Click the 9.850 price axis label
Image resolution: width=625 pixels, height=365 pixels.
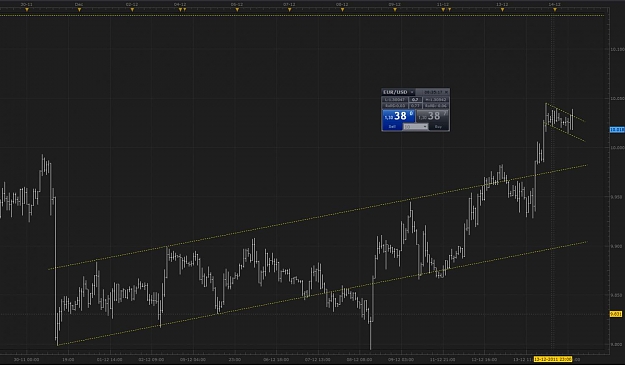[x=616, y=295]
